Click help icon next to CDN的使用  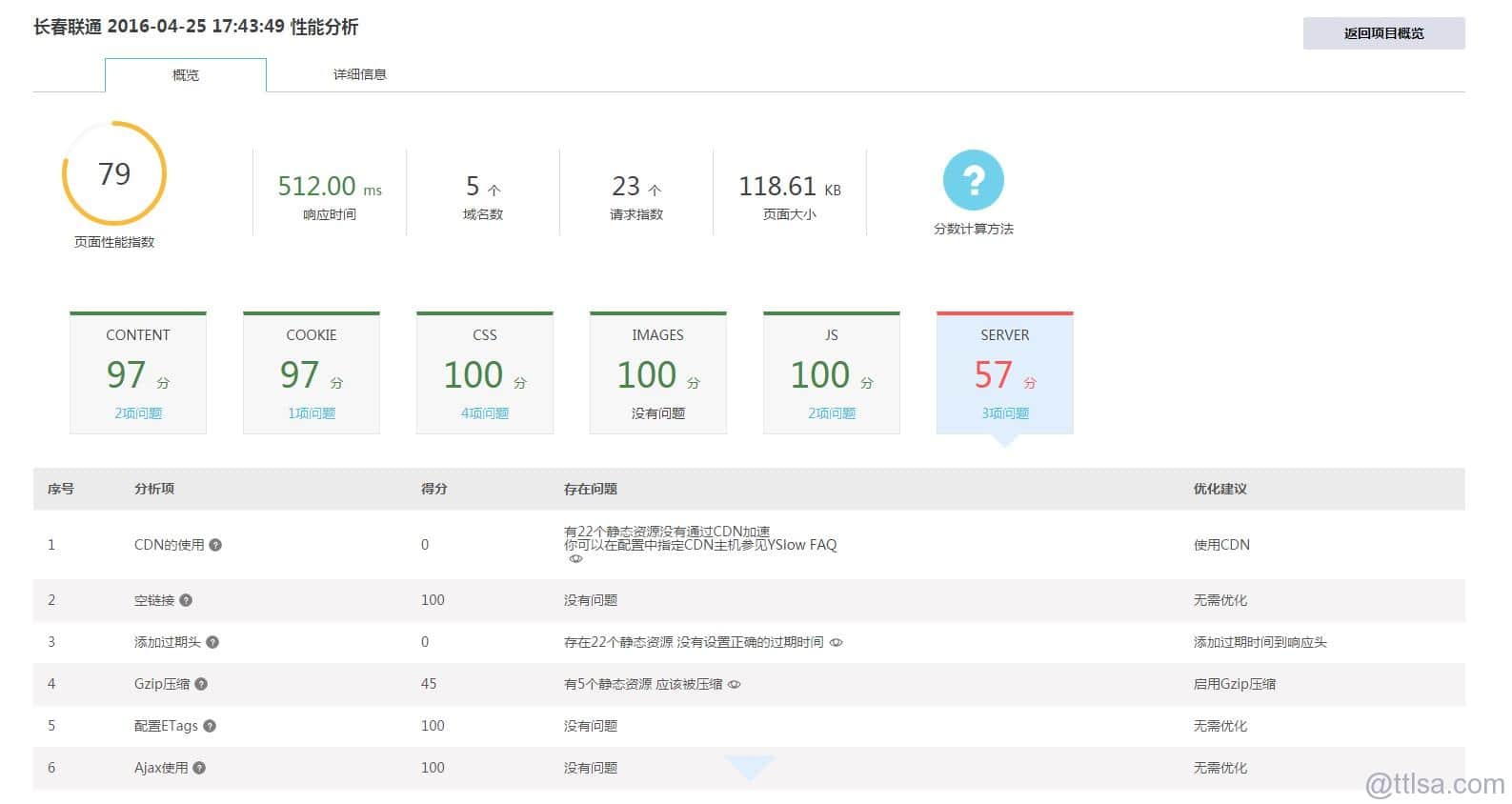click(215, 545)
